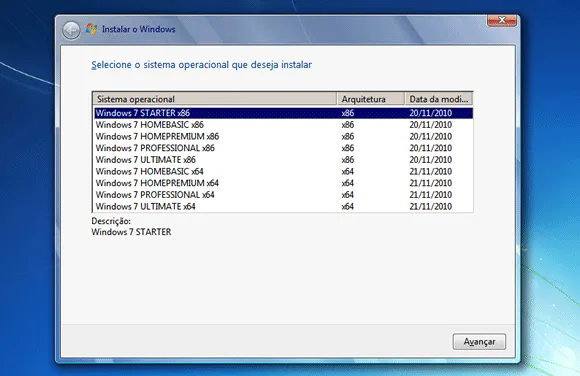The image size is (580, 376).
Task: Sort by Sistema operacional column header
Action: pyautogui.click(x=215, y=99)
